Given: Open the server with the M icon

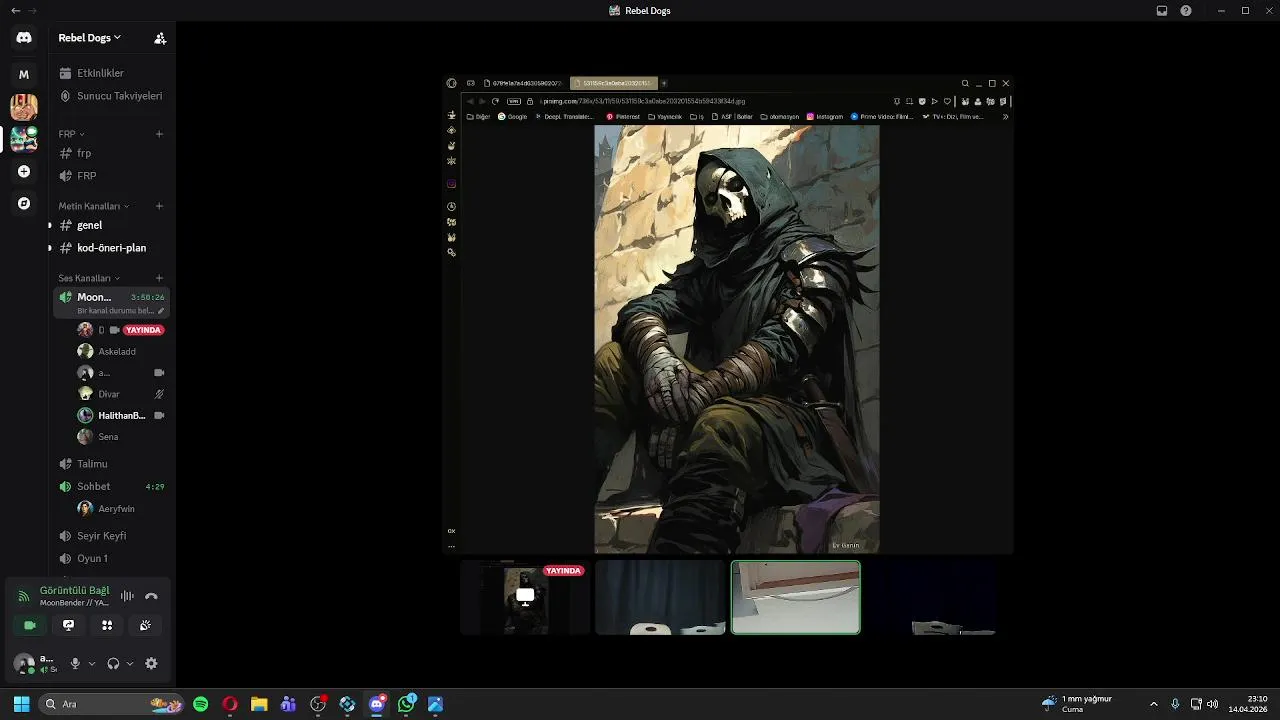Looking at the screenshot, I should coord(24,75).
